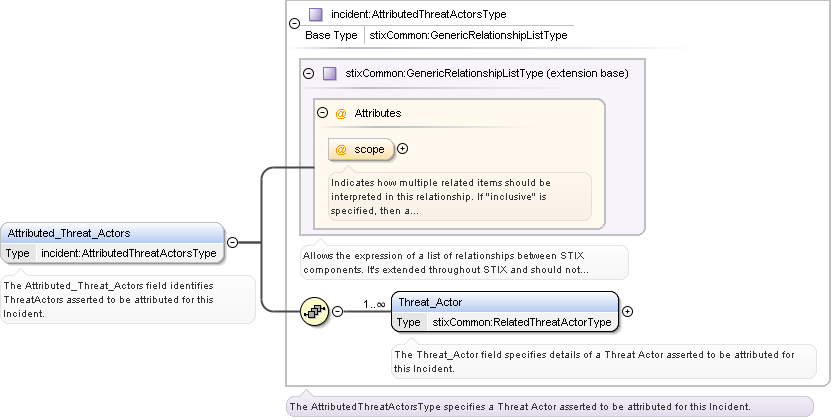Collapse the sequence compositor branch
This screenshot has width=832, height=420.
click(x=337, y=311)
